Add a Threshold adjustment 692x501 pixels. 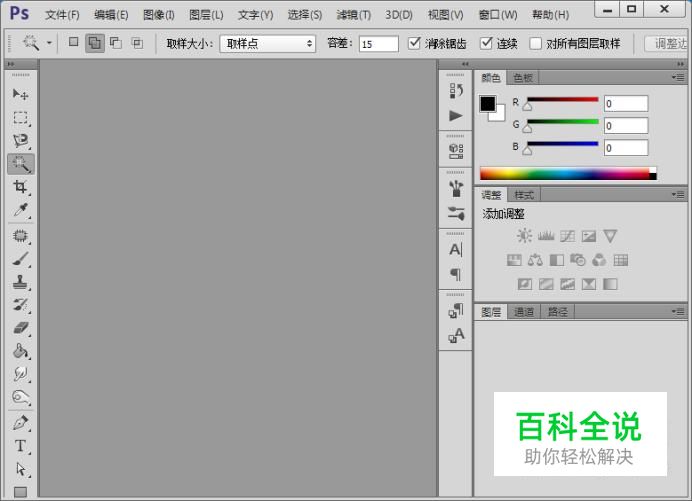pos(568,284)
